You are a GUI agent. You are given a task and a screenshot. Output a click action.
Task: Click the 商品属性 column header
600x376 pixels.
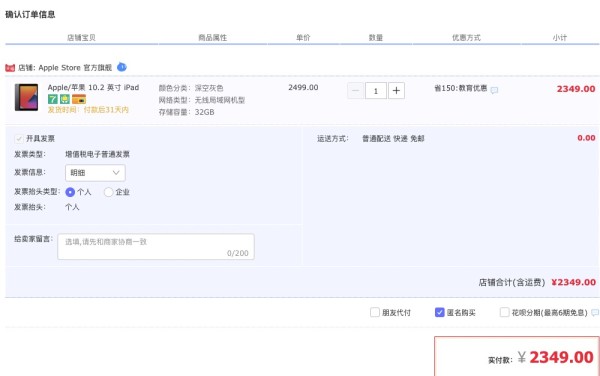point(212,37)
